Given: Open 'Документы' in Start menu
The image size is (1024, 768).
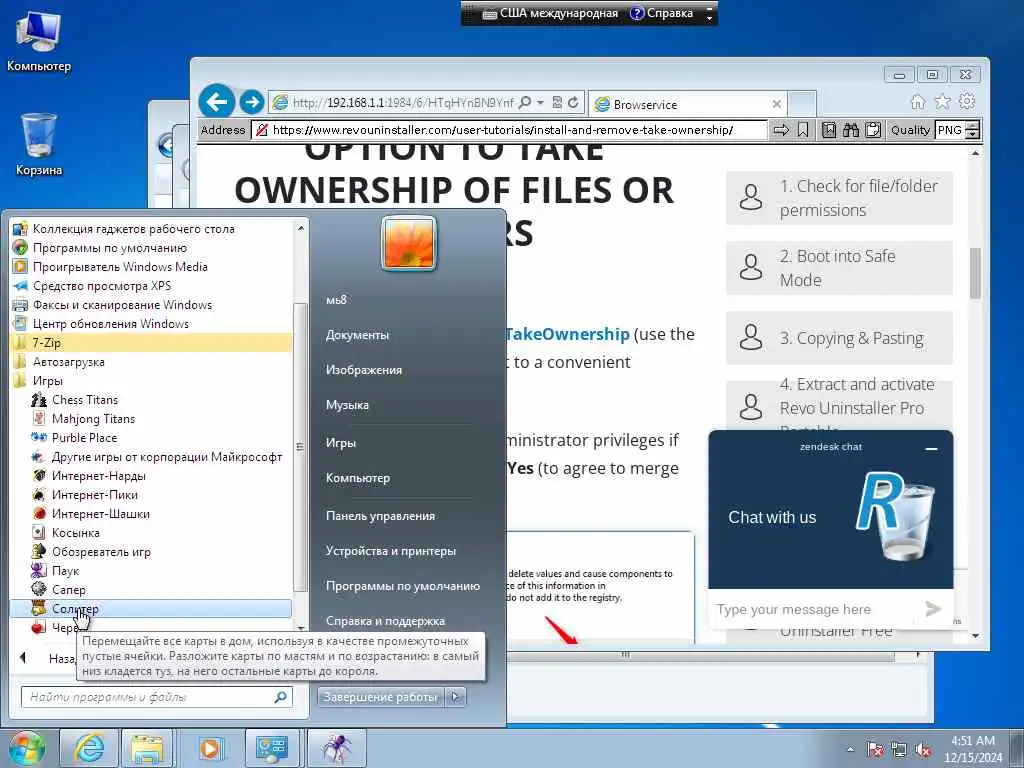Looking at the screenshot, I should point(357,335).
